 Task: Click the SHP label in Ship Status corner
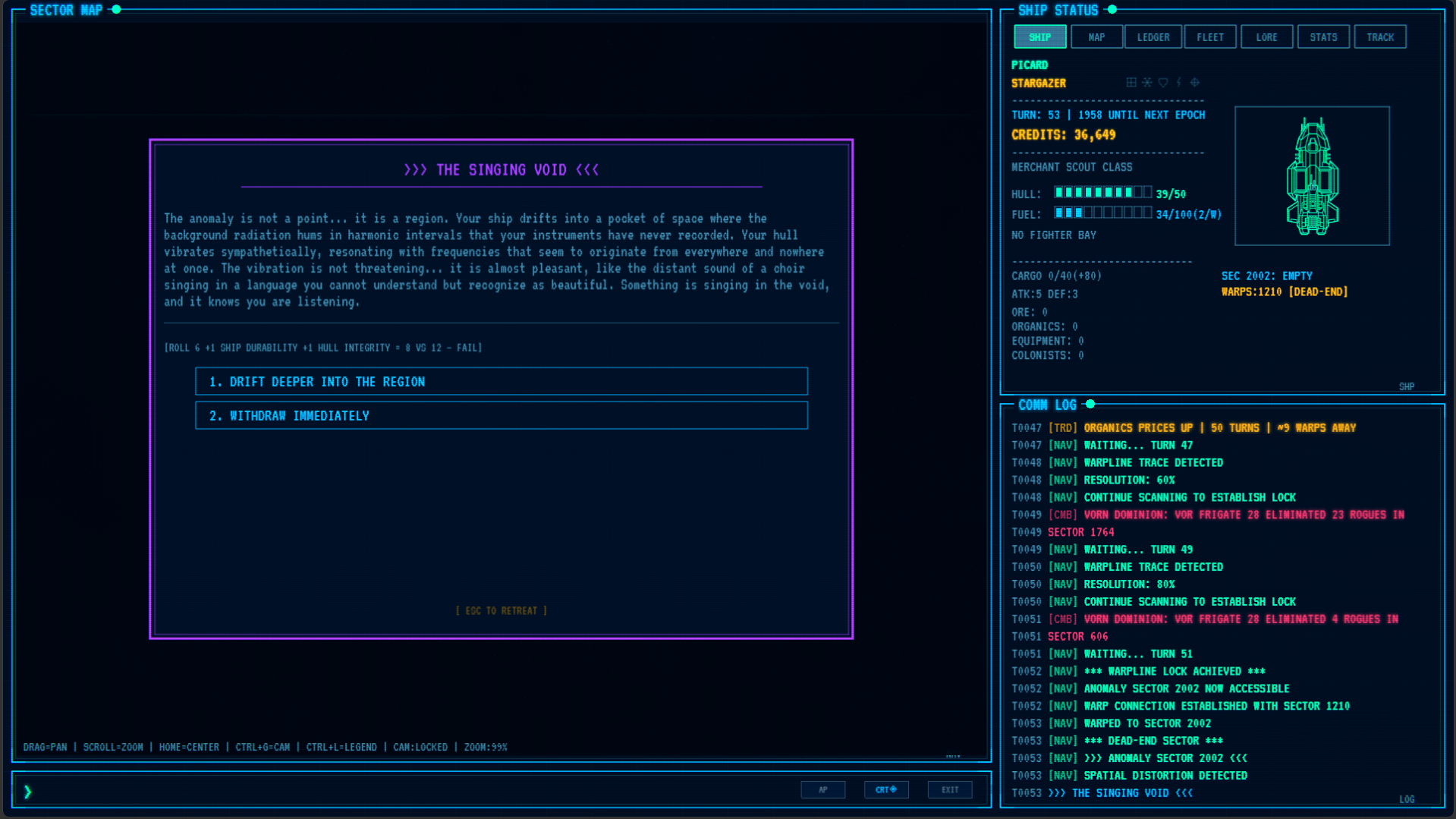click(1407, 387)
